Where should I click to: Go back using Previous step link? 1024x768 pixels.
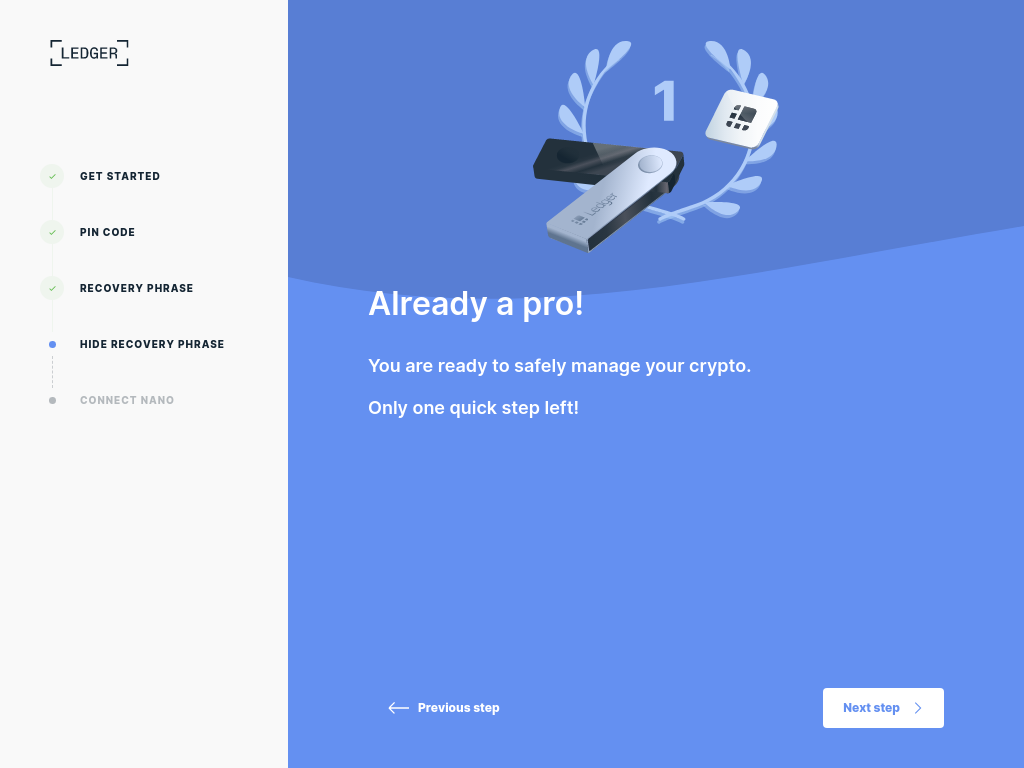point(444,708)
